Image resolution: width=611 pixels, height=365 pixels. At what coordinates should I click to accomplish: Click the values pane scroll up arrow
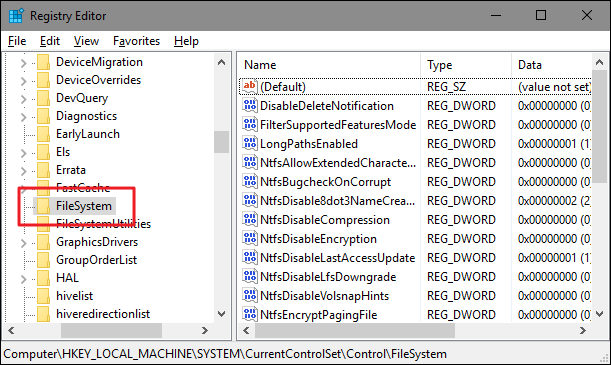[x=600, y=62]
